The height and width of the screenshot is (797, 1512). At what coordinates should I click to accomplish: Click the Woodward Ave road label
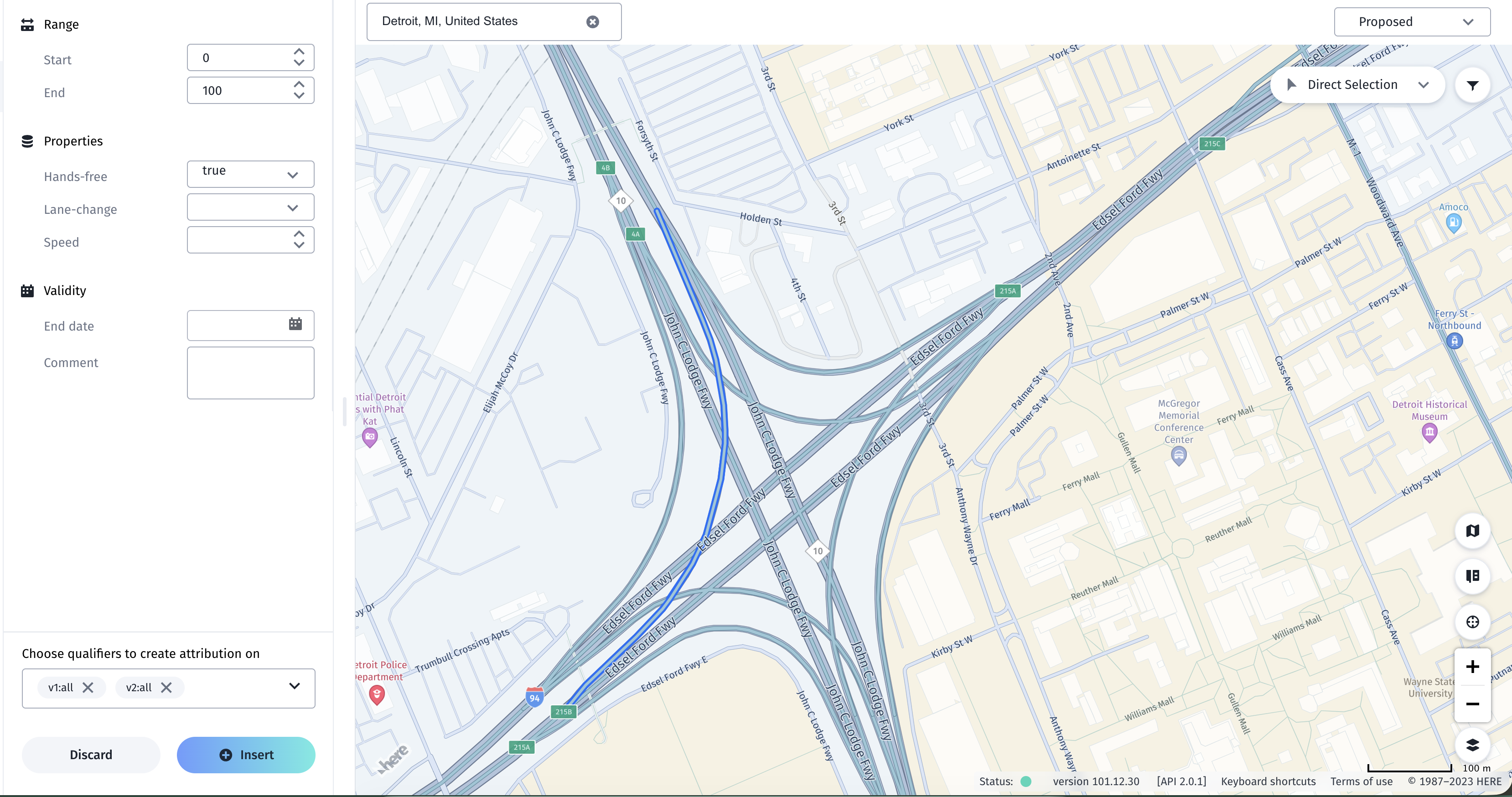[1384, 212]
